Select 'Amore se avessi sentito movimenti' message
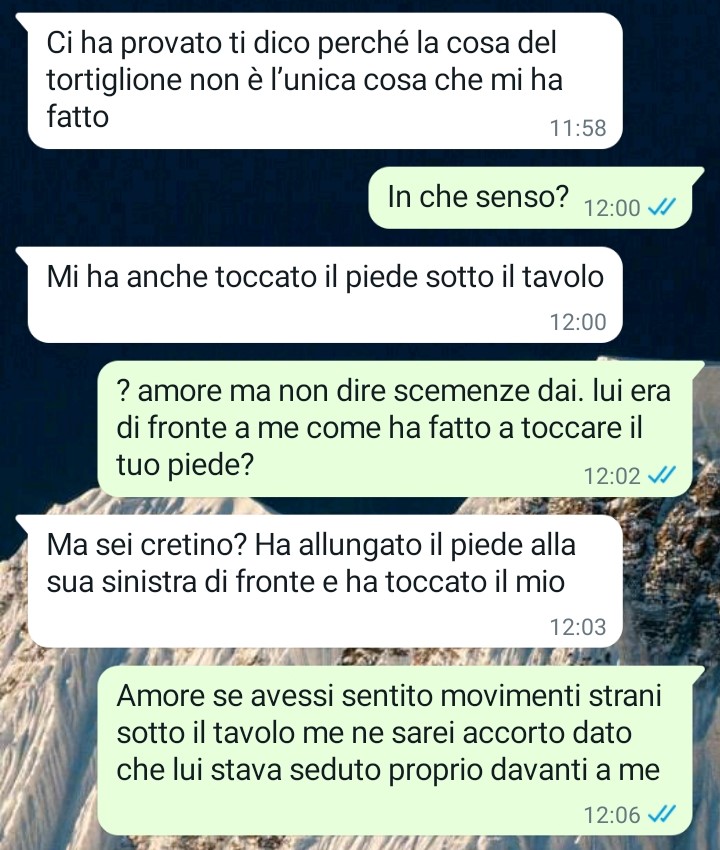The image size is (720, 850). pos(395,751)
